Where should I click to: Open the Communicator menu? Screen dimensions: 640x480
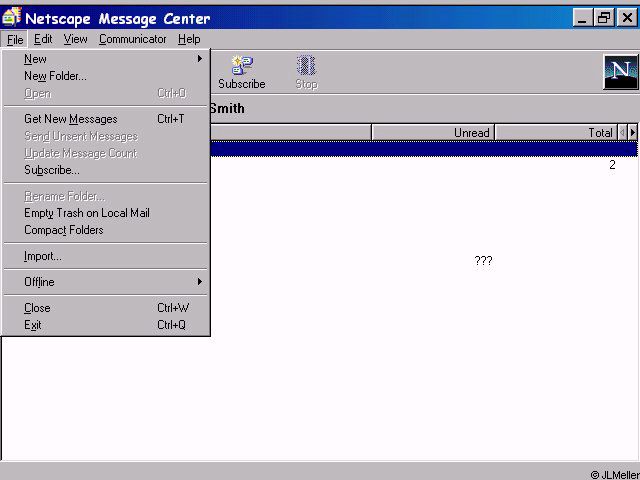tap(133, 39)
